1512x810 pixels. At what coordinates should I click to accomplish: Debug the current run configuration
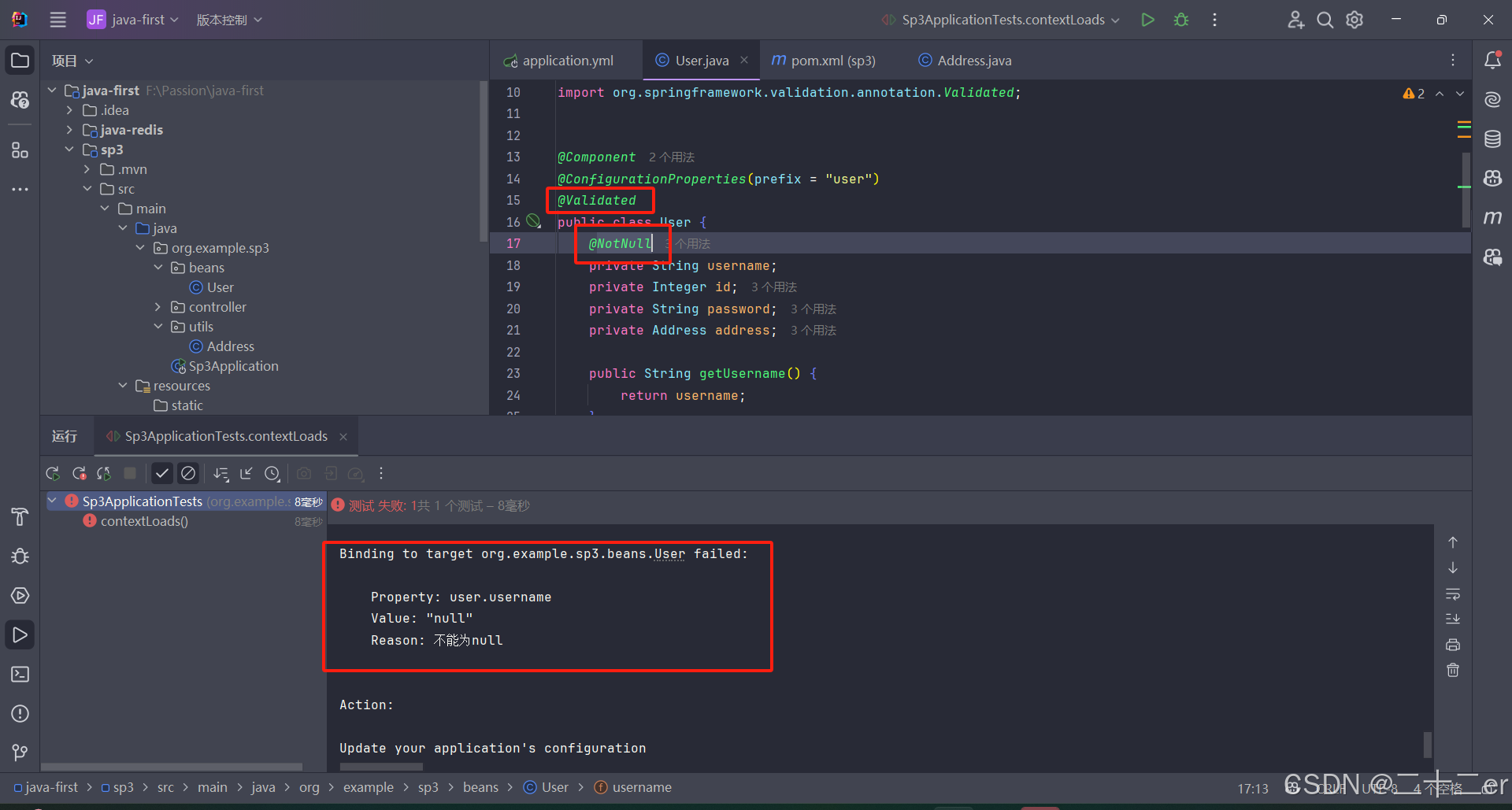point(1181,20)
